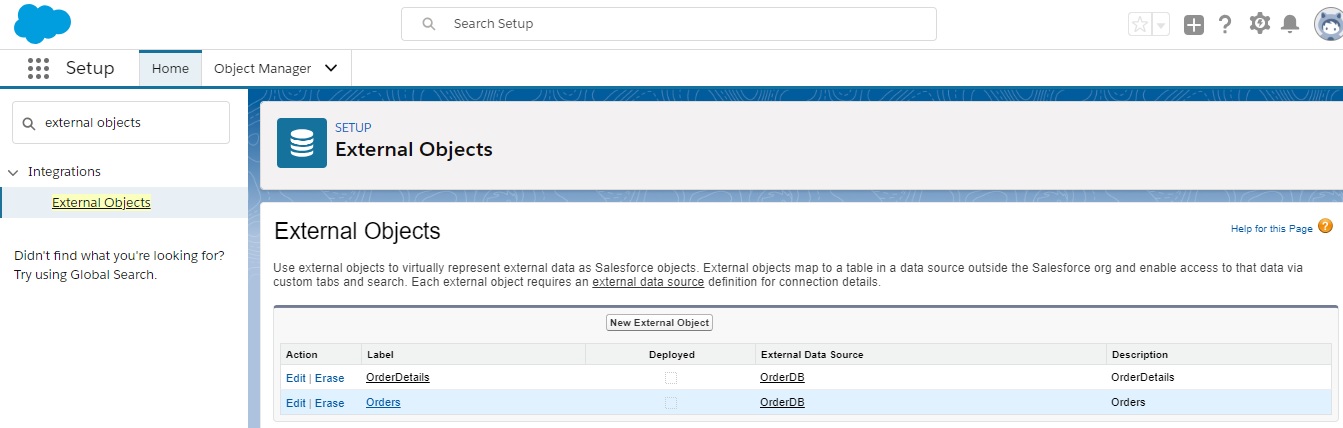The width and height of the screenshot is (1343, 428).
Task: Select External Objects in the sidebar
Action: (101, 202)
